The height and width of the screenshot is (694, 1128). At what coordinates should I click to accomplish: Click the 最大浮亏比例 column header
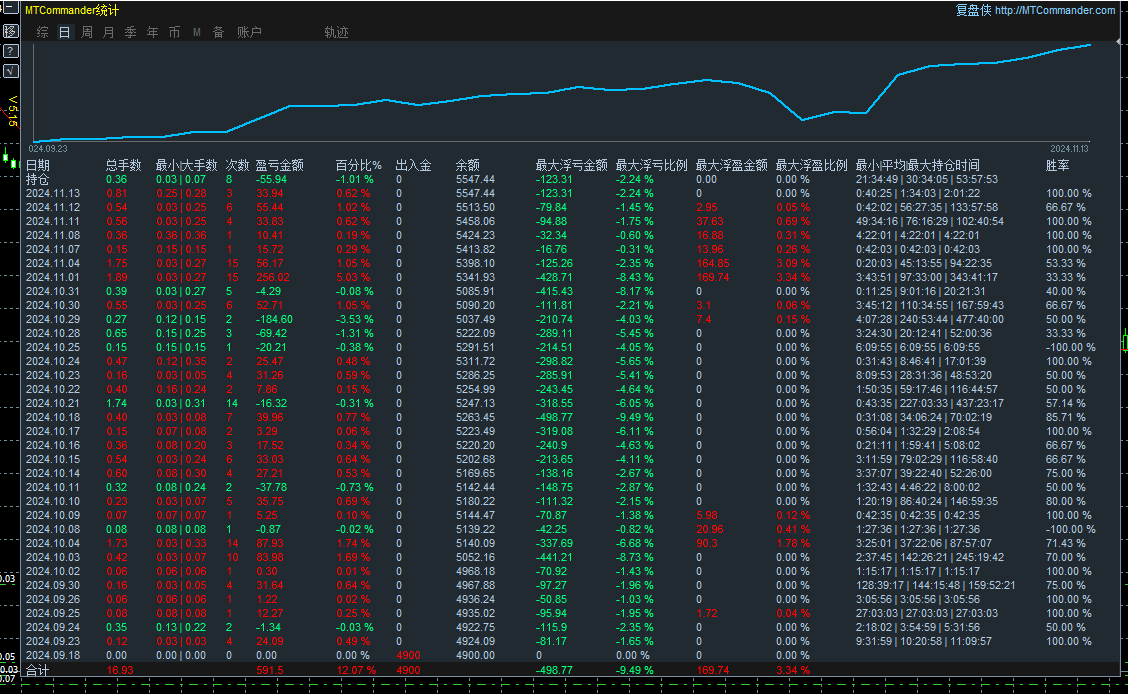pyautogui.click(x=651, y=165)
